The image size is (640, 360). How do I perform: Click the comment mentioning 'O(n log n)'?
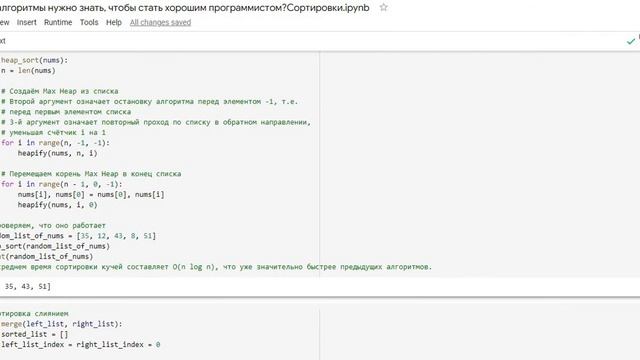(216, 267)
